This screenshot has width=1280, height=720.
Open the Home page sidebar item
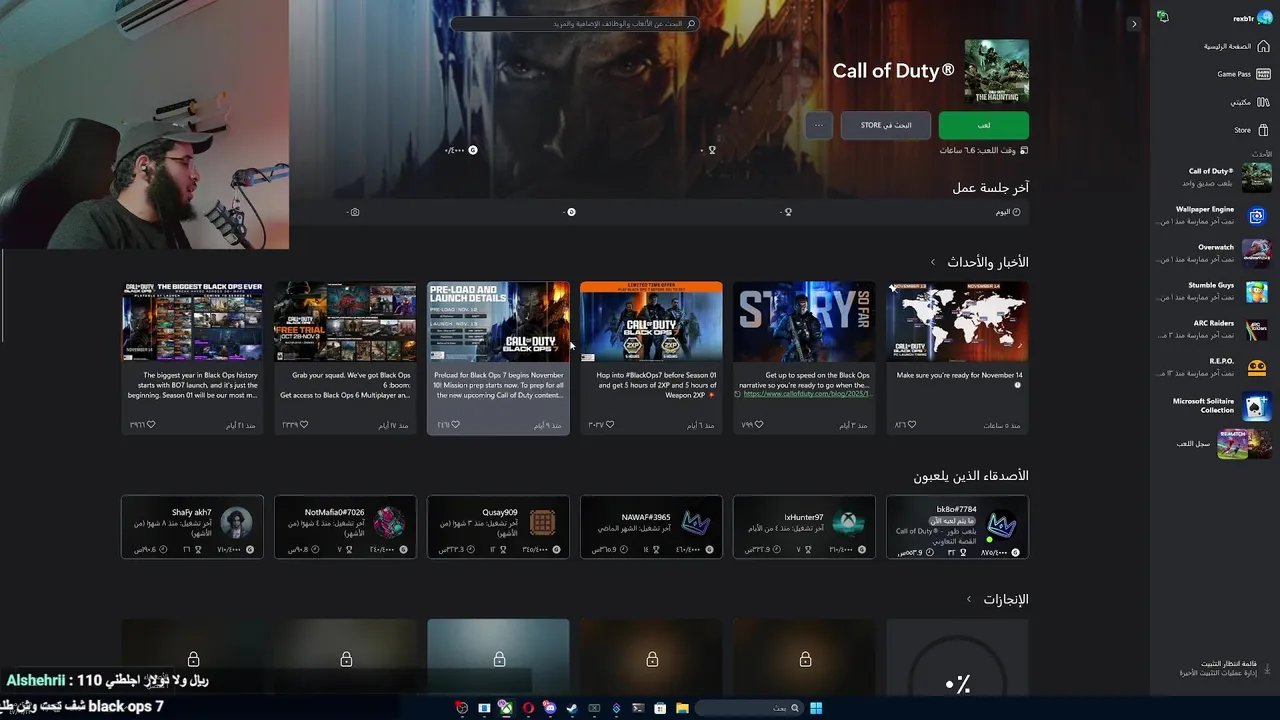tap(1236, 46)
